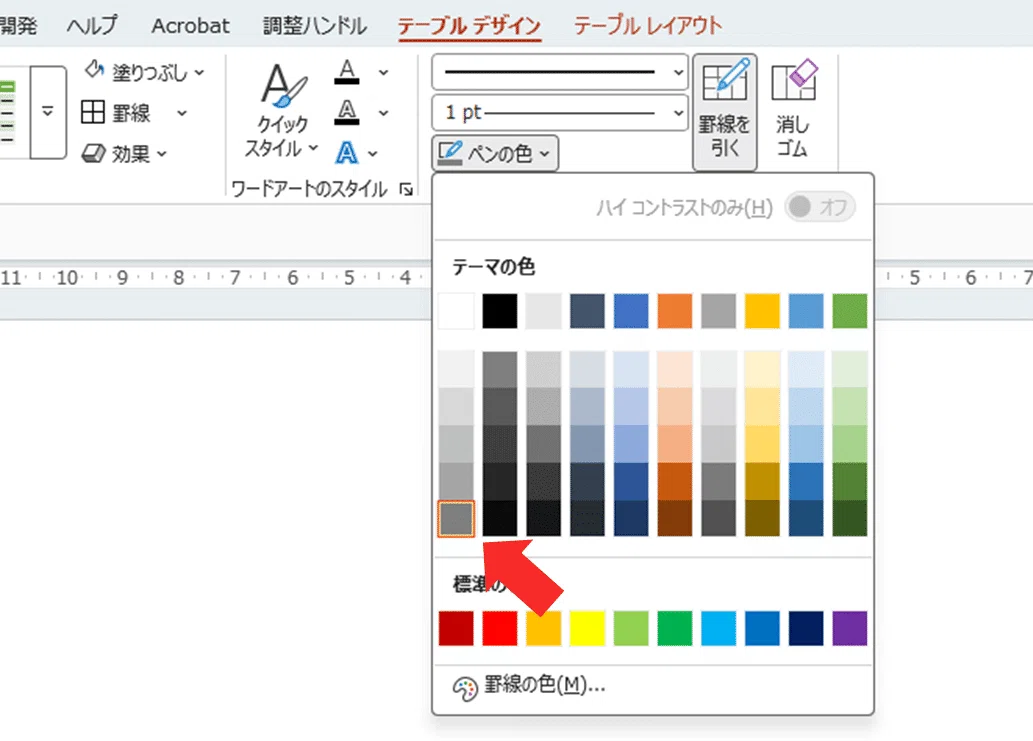Select green theme color swatch in top row
Image resolution: width=1033 pixels, height=741 pixels.
pos(850,311)
